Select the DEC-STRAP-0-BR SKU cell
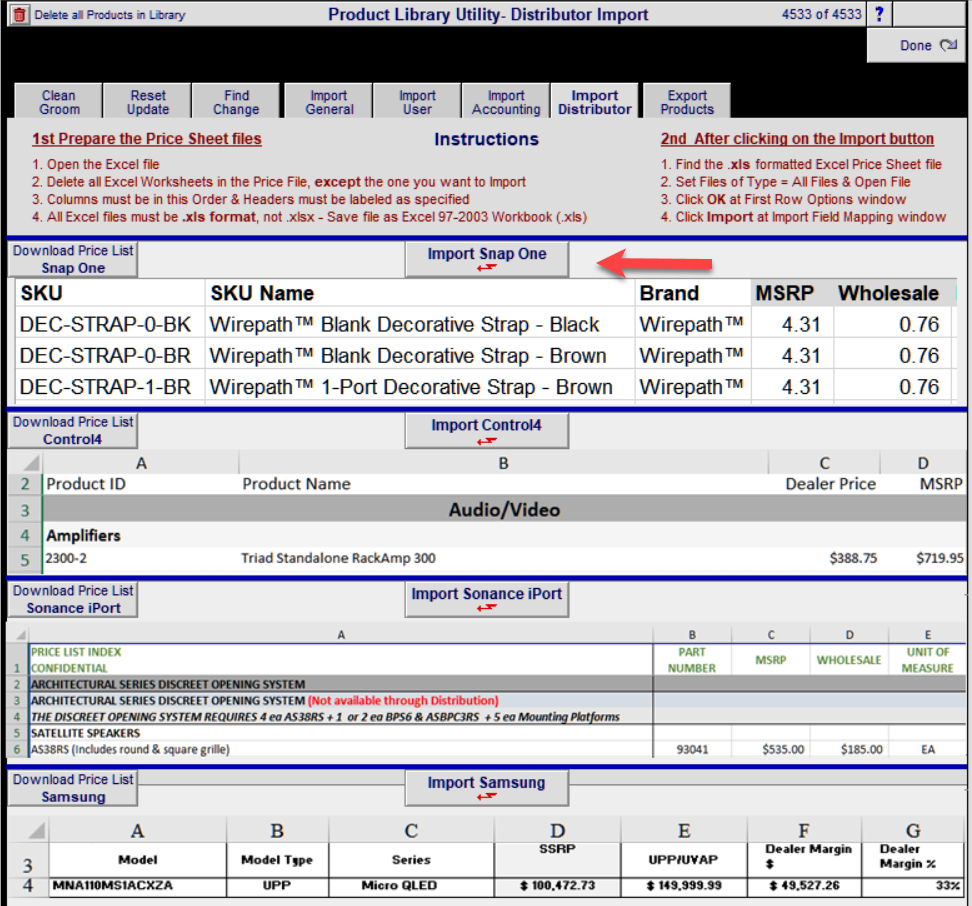This screenshot has width=972, height=906. [110, 356]
